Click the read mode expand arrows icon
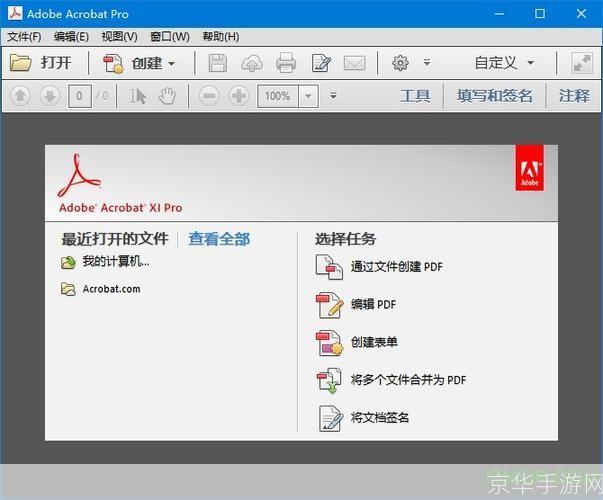 point(581,63)
